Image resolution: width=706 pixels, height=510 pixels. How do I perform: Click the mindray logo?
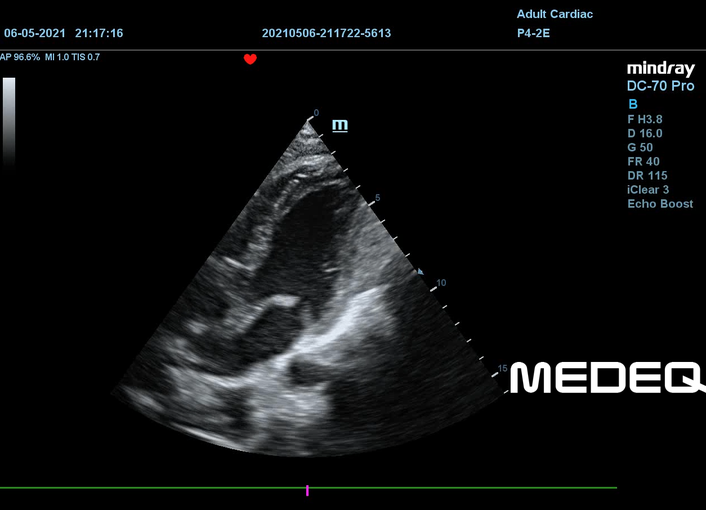660,68
